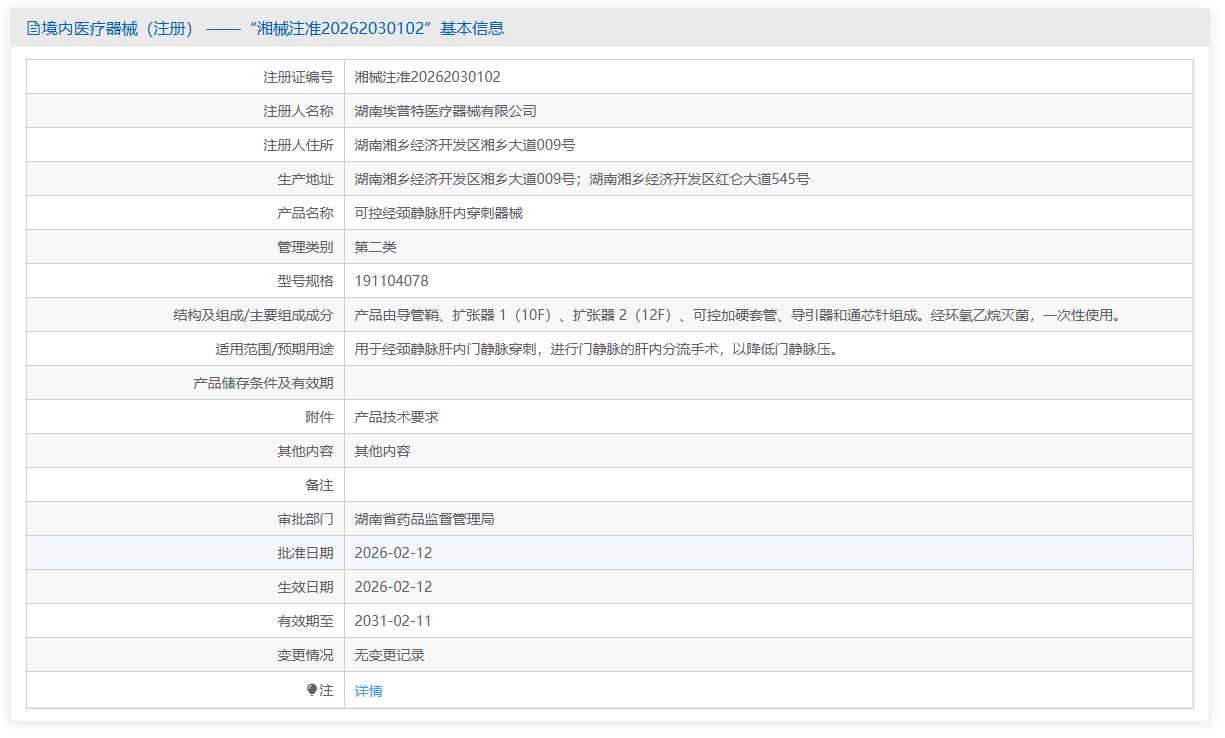Click the 产品储存条件及有效期 label

click(x=263, y=383)
